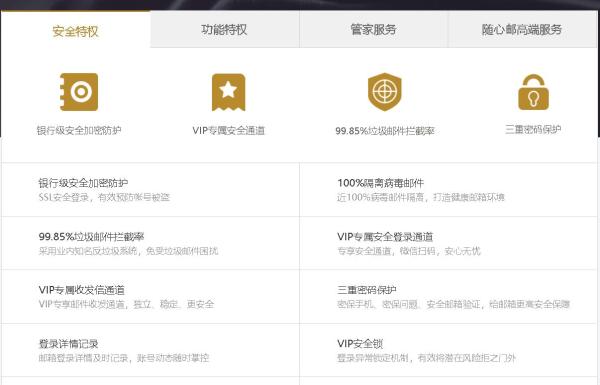600x385 pixels.
Task: Click the 密保手机、密保问题 description text
Action: pos(453,305)
